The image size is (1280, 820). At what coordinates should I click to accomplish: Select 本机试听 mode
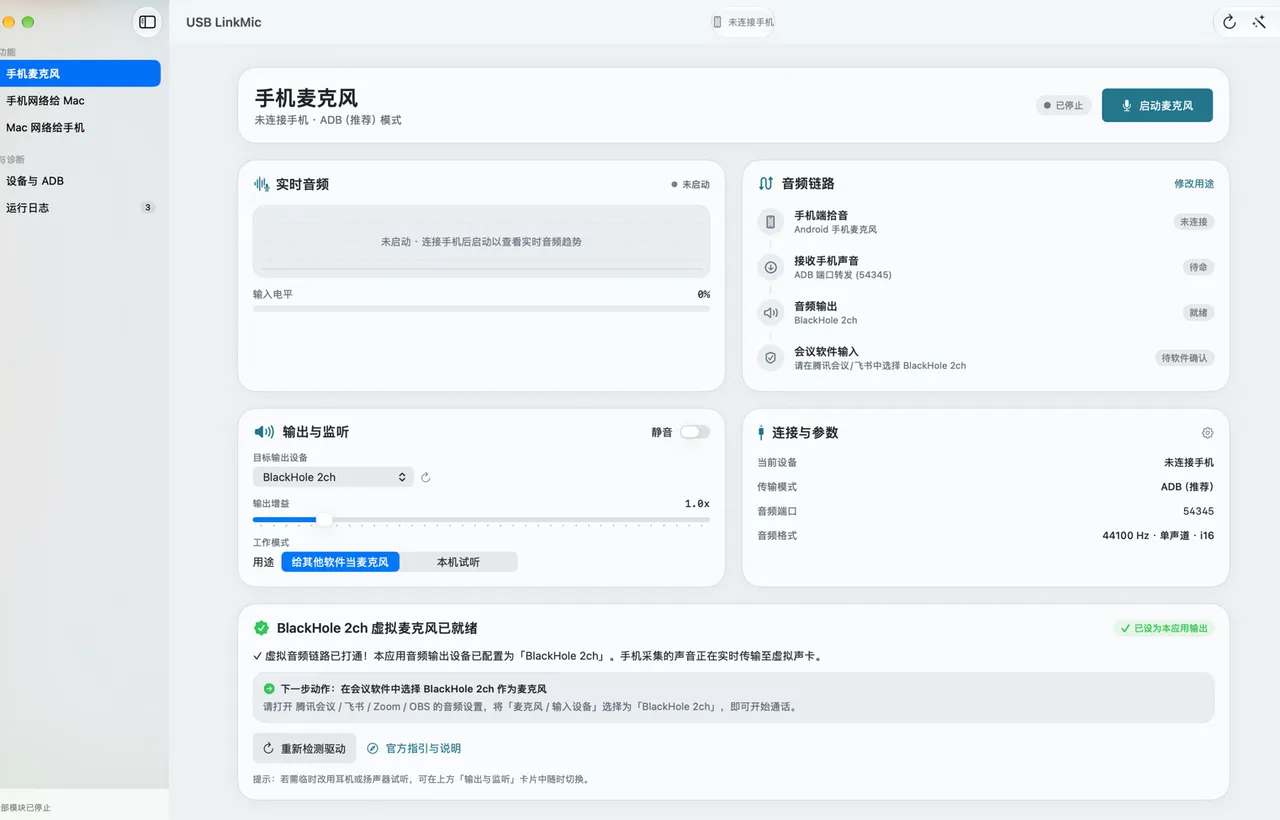pyautogui.click(x=458, y=562)
